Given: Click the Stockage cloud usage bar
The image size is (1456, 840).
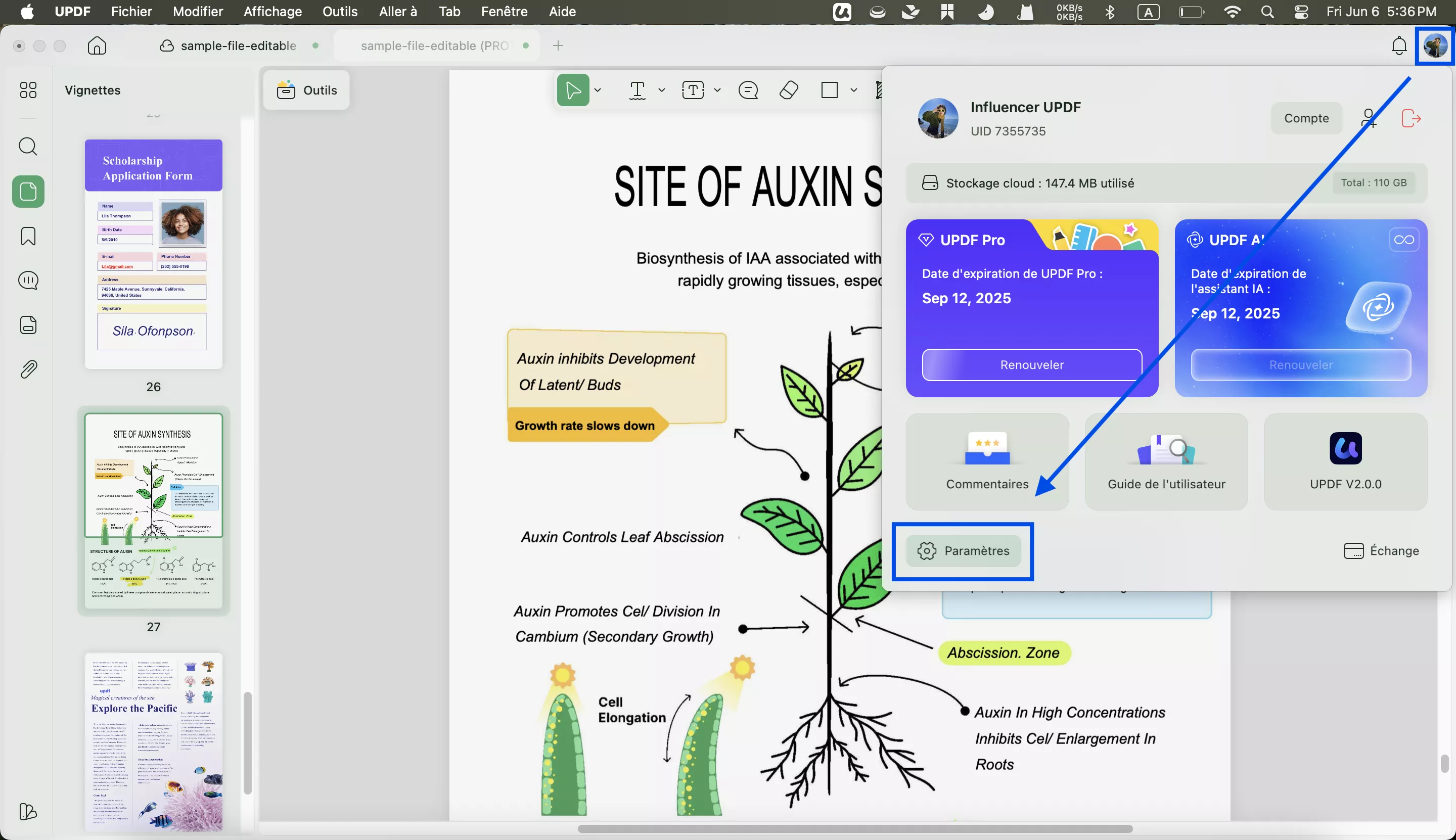Looking at the screenshot, I should point(1166,183).
